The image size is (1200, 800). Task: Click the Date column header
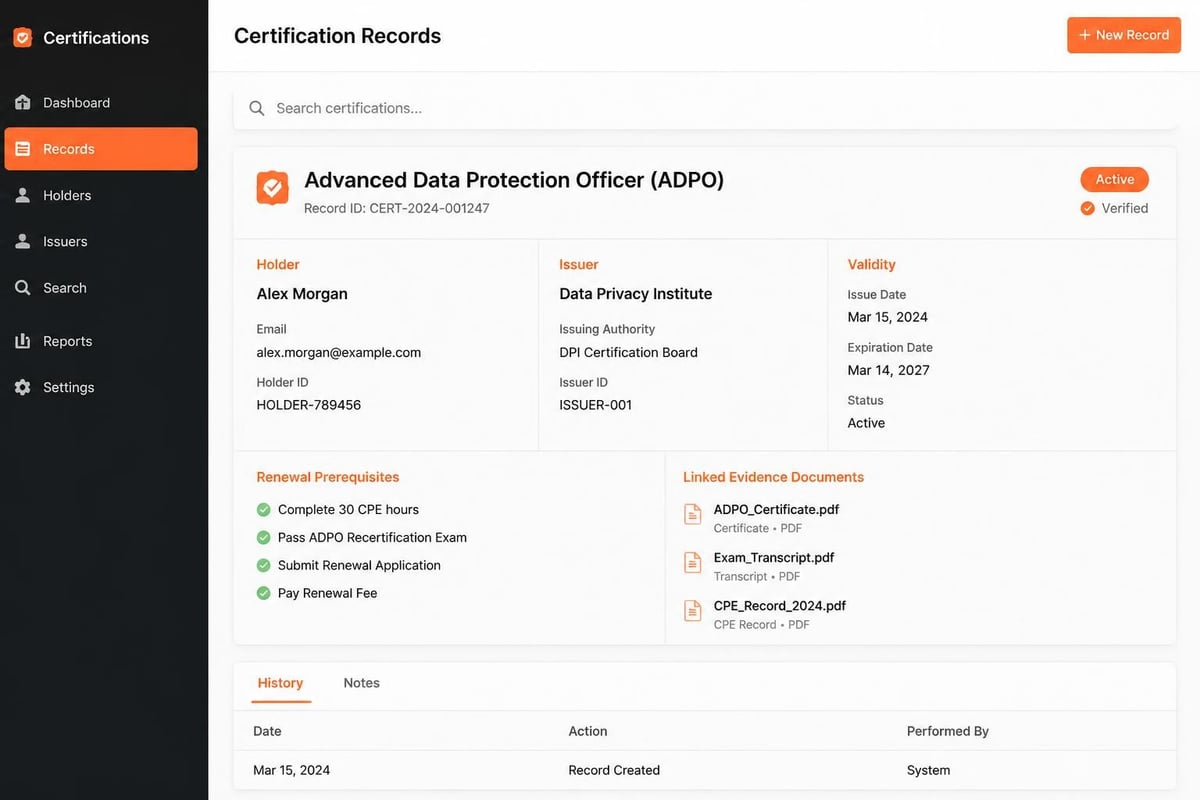click(267, 731)
